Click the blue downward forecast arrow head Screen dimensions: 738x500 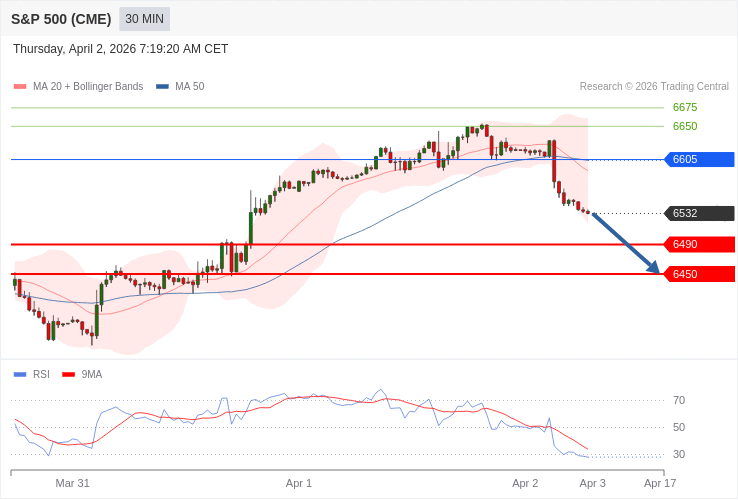pyautogui.click(x=654, y=268)
